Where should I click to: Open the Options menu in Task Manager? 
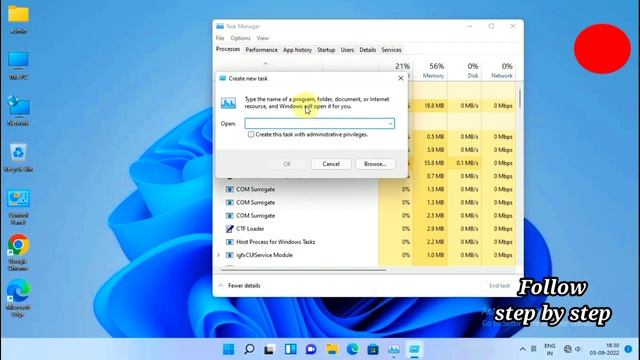click(240, 38)
